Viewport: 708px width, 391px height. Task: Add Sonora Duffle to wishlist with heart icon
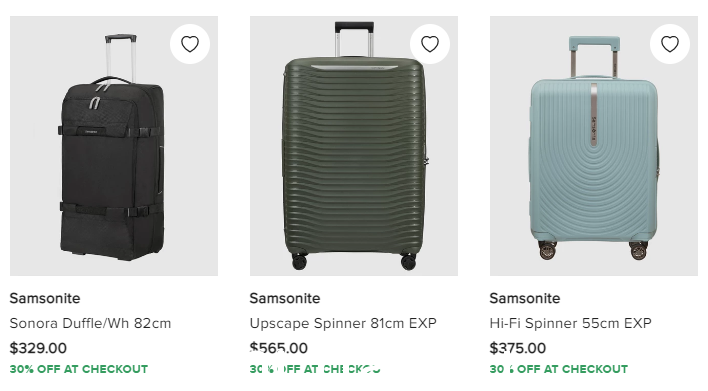[x=190, y=44]
